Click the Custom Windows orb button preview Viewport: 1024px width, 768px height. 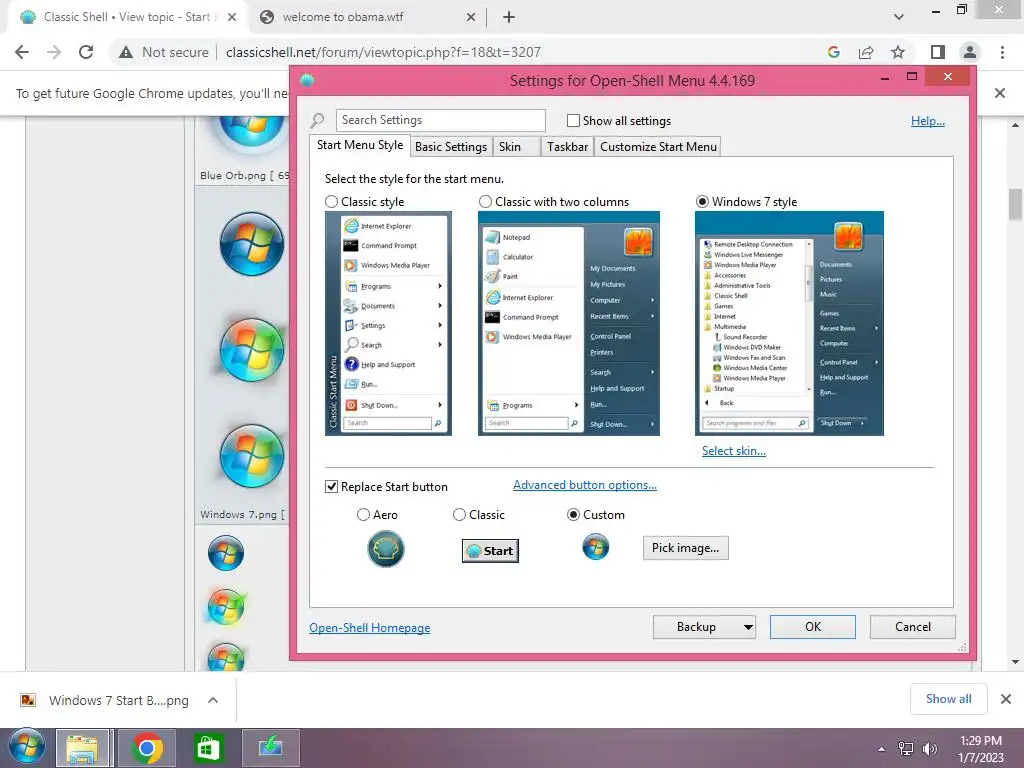pyautogui.click(x=596, y=547)
